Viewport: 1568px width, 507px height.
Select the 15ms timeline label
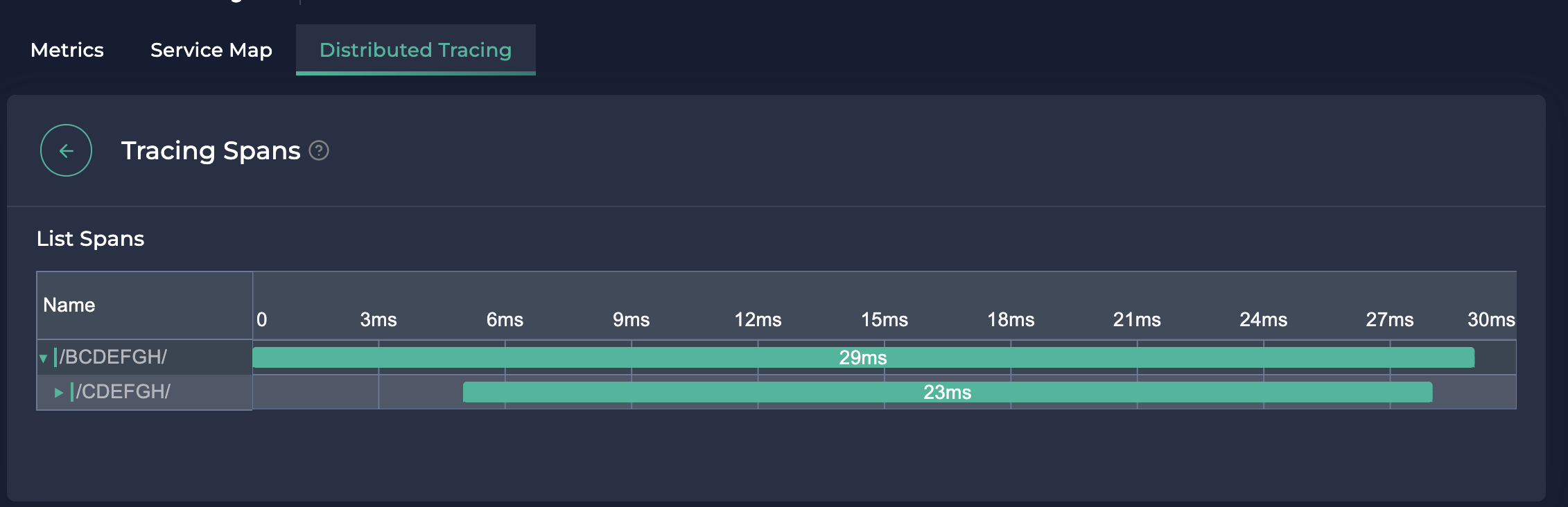884,319
